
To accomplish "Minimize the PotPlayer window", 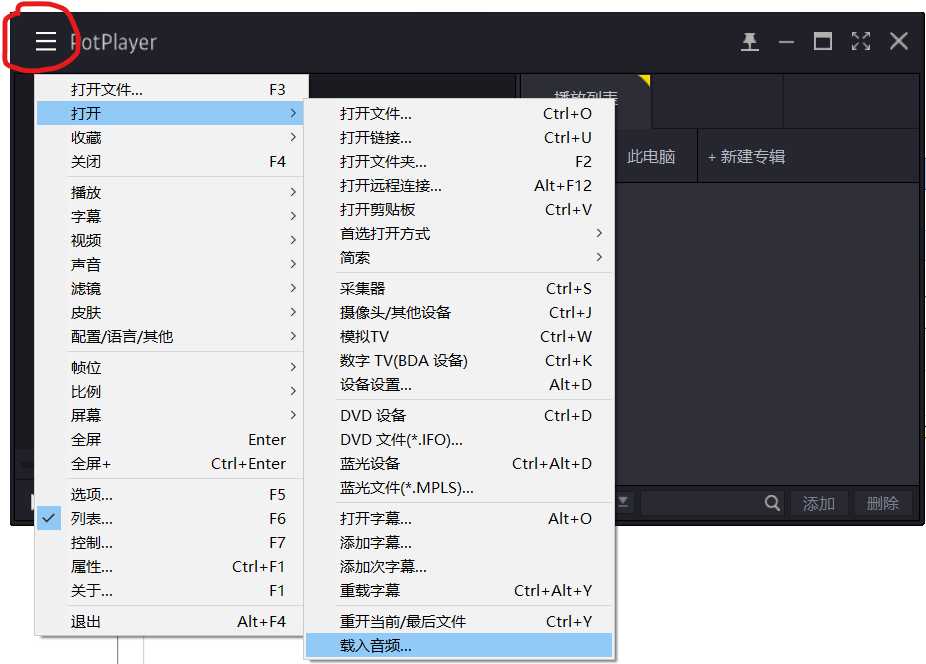I will click(x=786, y=42).
